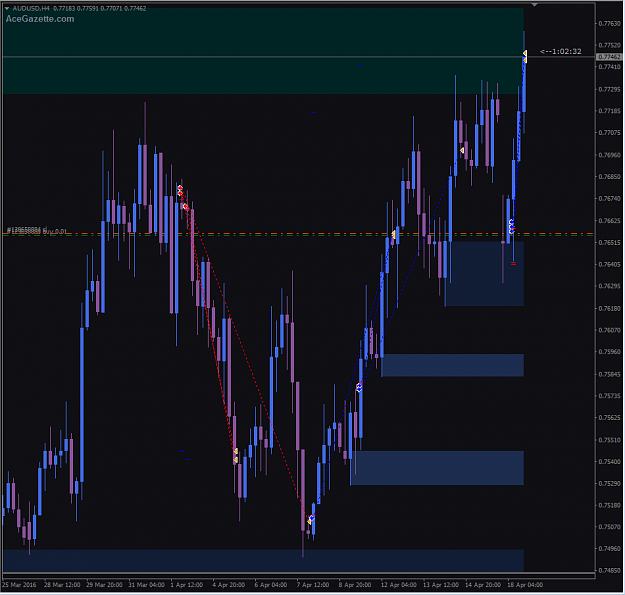Click the 25 Mar 2016 date label

click(19, 585)
